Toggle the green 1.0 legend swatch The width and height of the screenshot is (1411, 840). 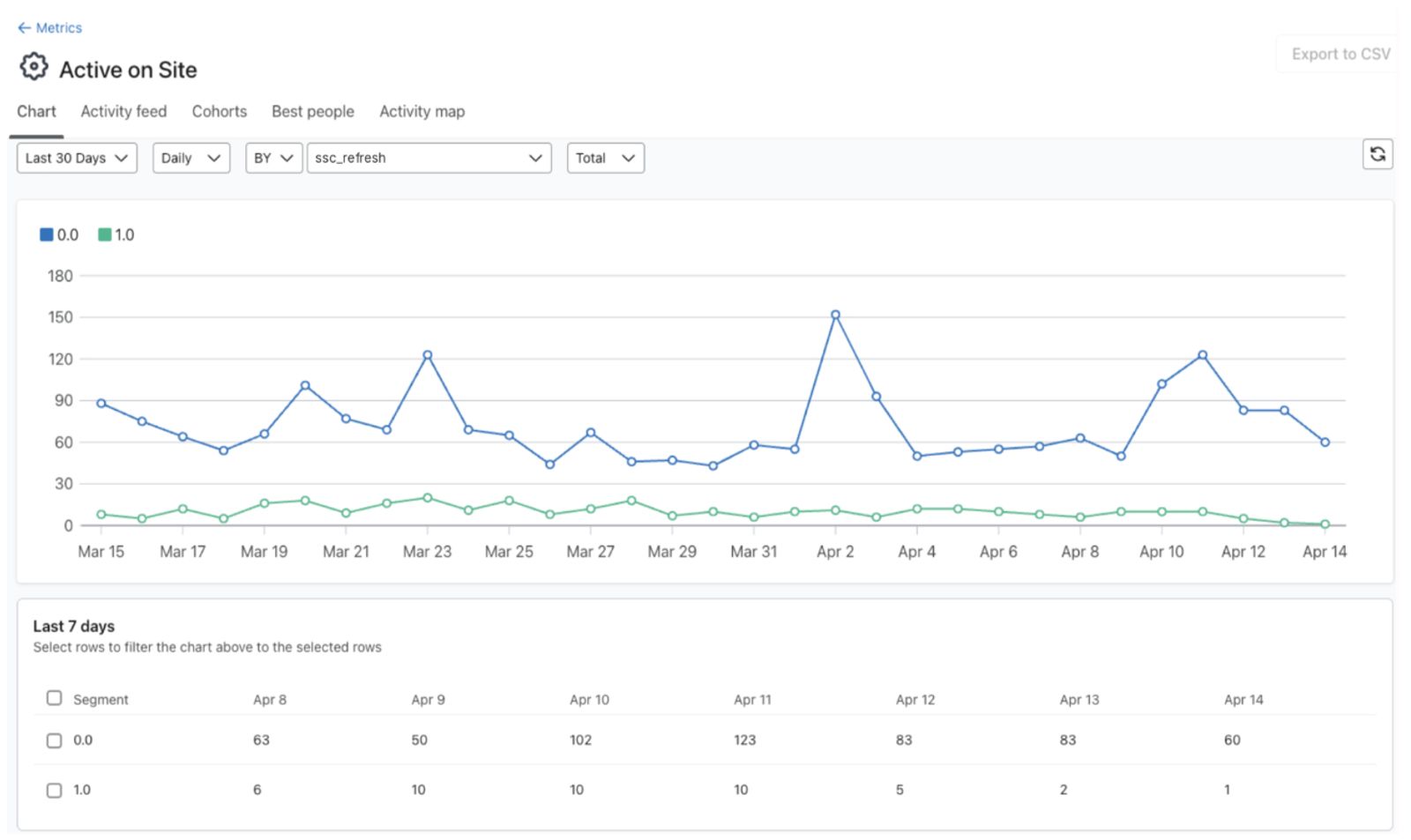click(104, 234)
